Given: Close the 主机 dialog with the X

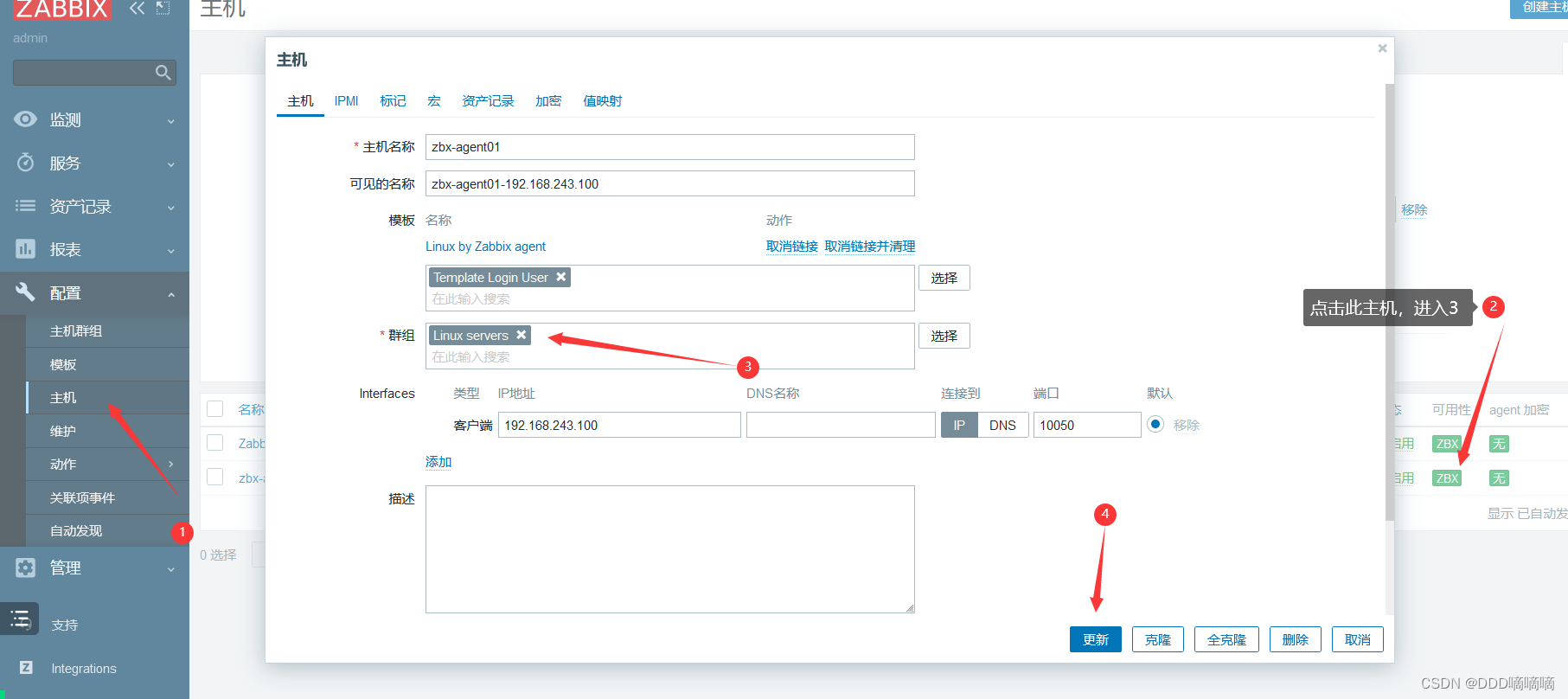Looking at the screenshot, I should [1382, 48].
